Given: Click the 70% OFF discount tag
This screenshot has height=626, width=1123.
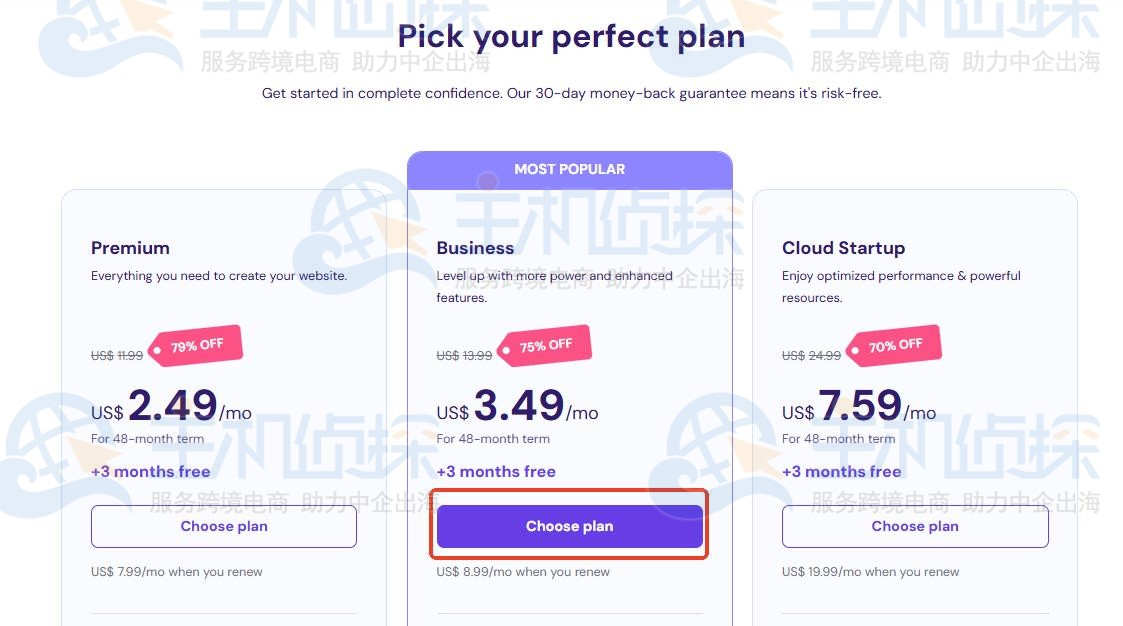Looking at the screenshot, I should point(895,346).
